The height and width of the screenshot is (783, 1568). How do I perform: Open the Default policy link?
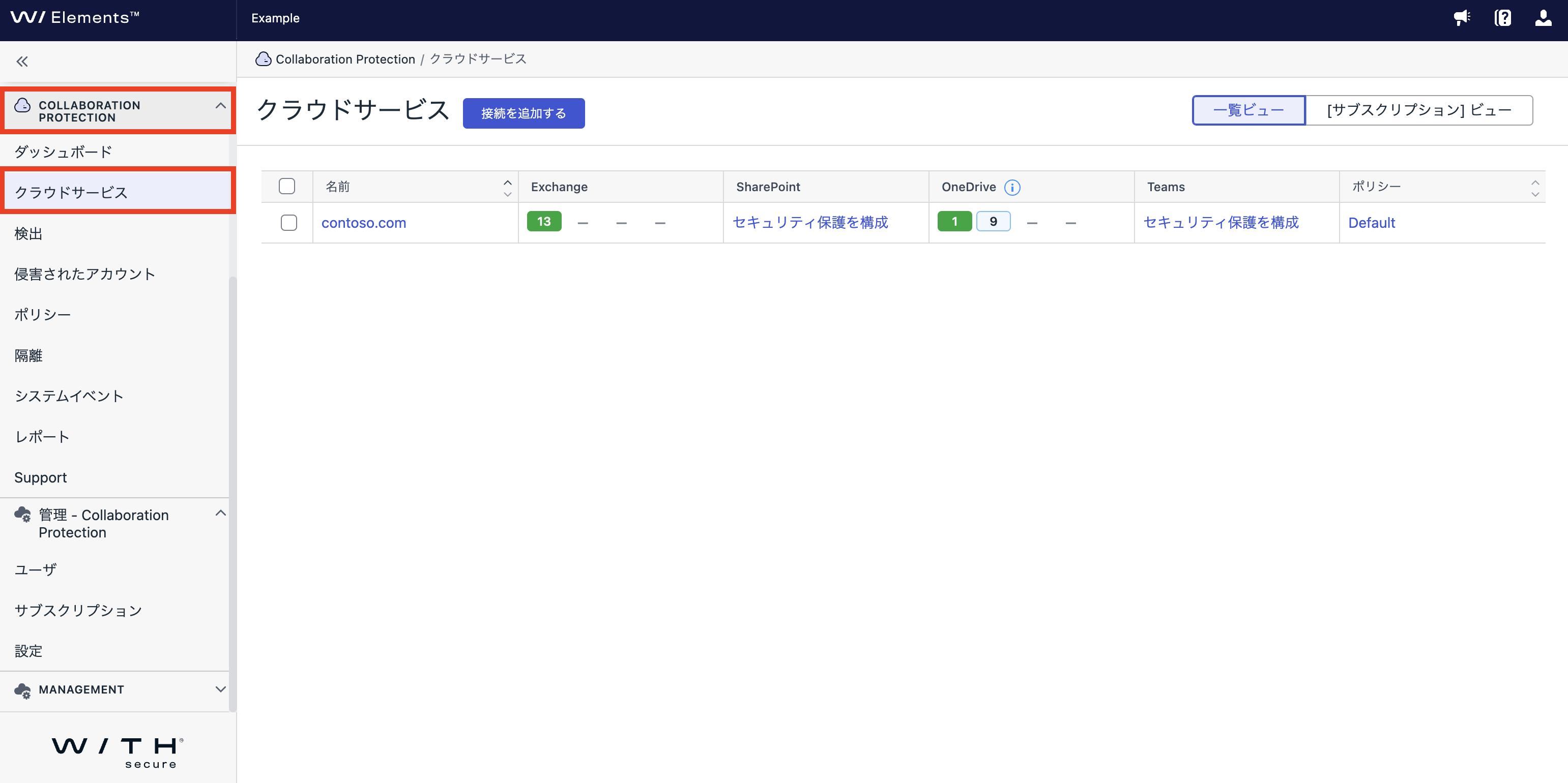(x=1372, y=223)
